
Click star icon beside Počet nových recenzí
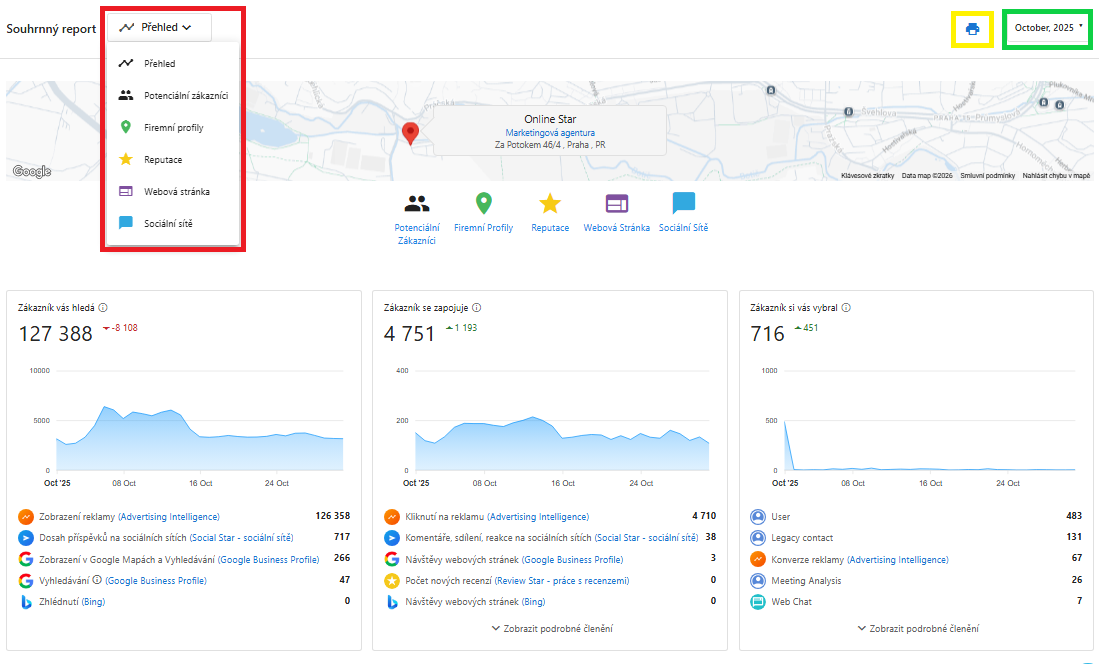coord(392,581)
